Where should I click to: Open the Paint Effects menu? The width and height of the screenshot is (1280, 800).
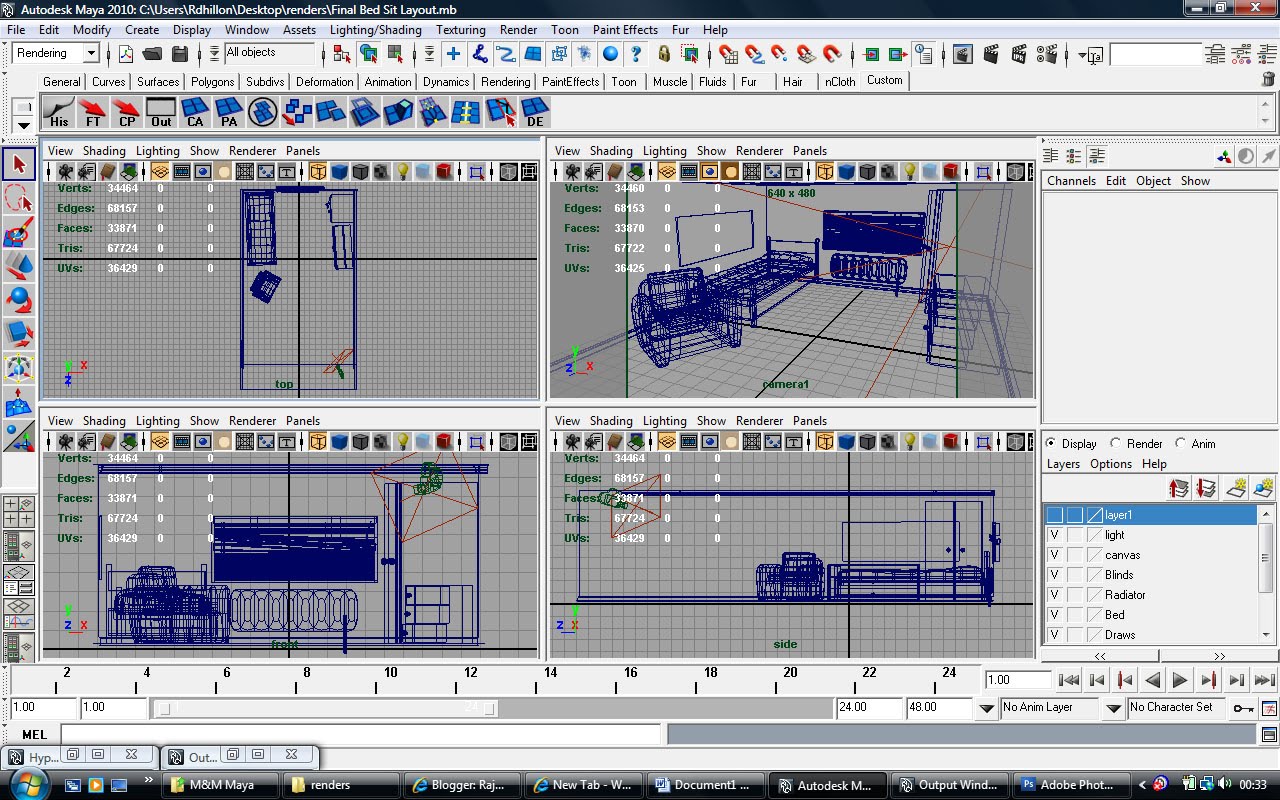[625, 30]
